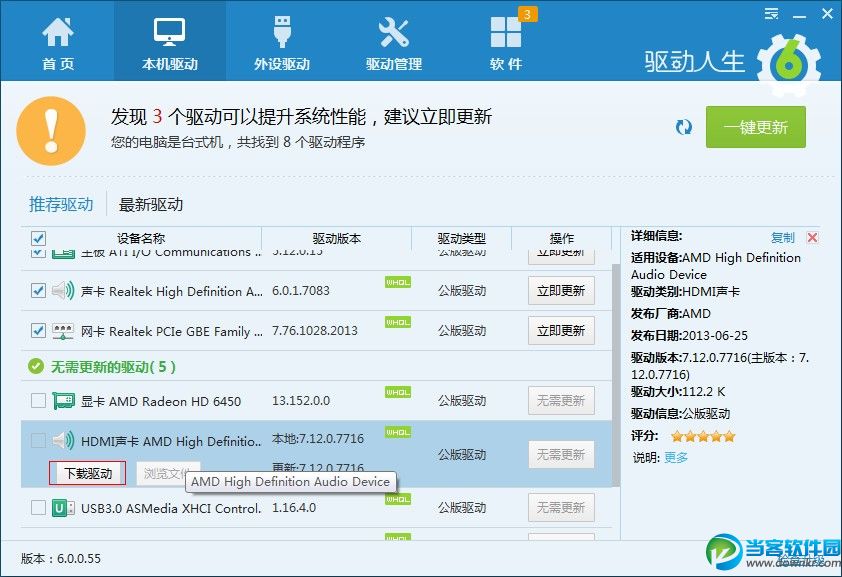Click 立即更新 for Realtek sound card

561,291
